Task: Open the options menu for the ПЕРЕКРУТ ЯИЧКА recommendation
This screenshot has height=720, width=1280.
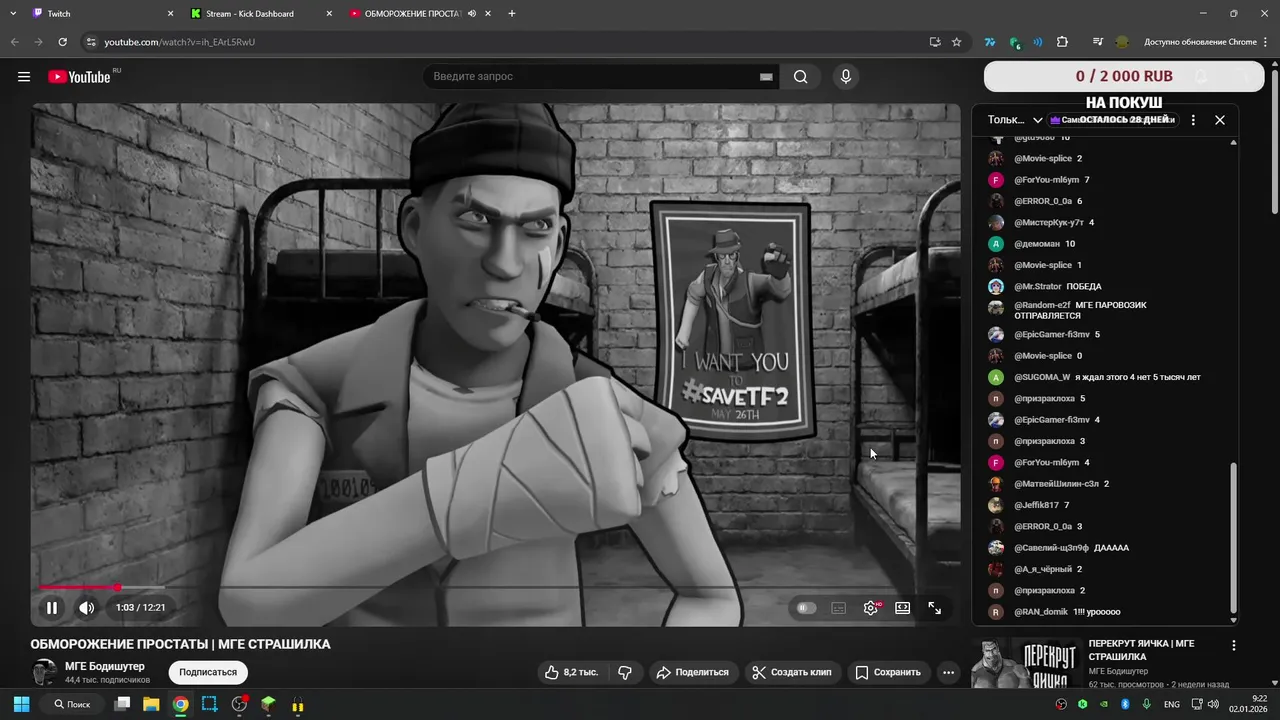Action: 1233,646
